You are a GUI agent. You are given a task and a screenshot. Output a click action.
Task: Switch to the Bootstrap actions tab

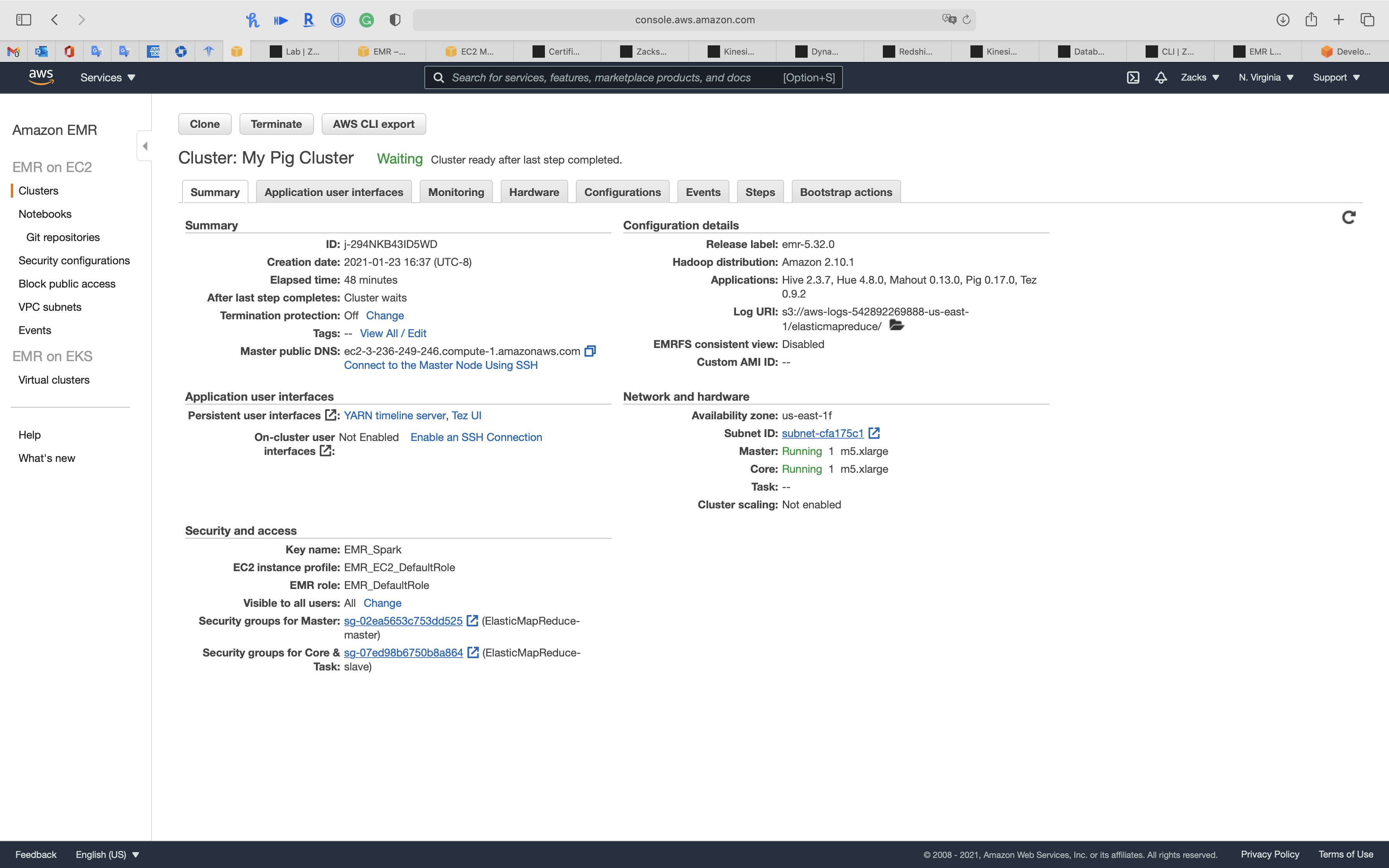coord(846,192)
